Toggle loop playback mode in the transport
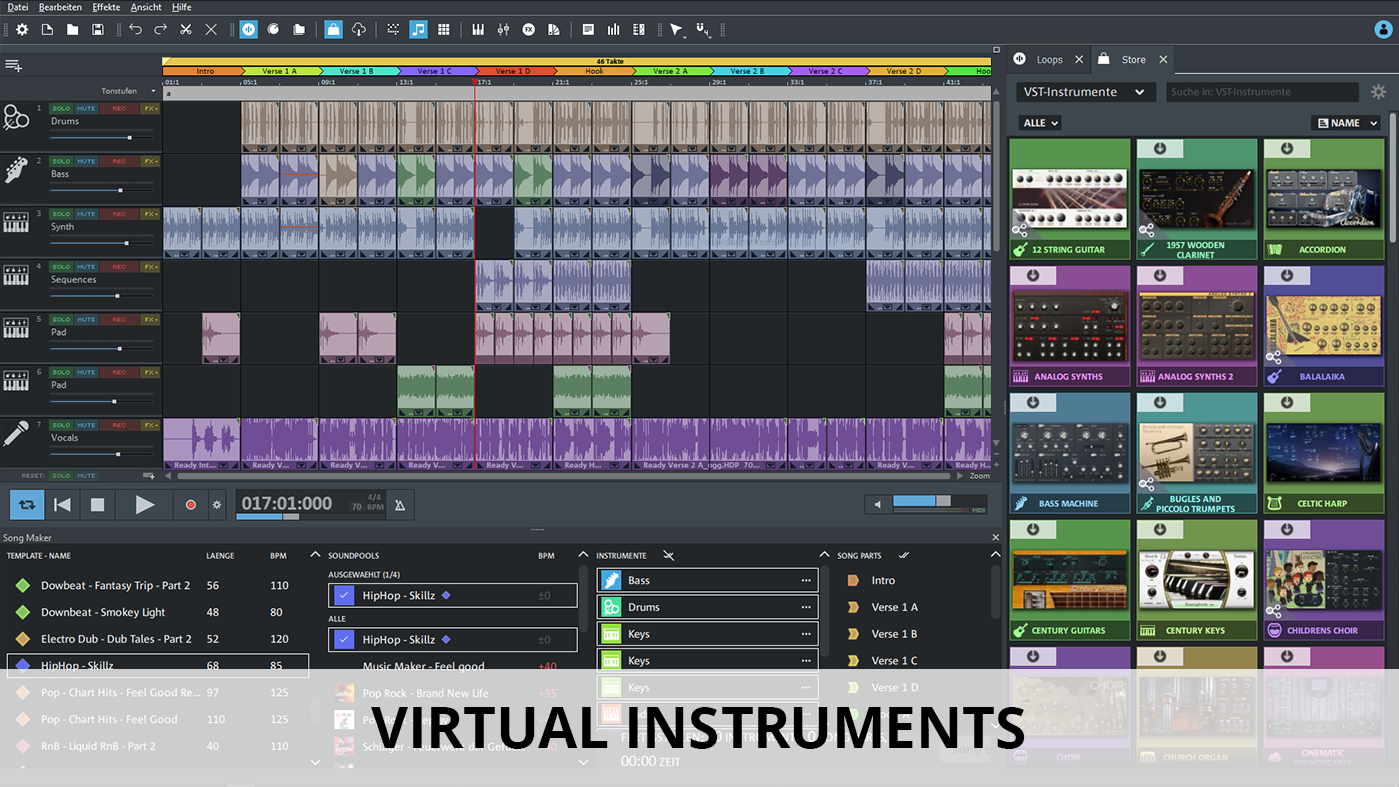The width and height of the screenshot is (1399, 787). pyautogui.click(x=27, y=505)
